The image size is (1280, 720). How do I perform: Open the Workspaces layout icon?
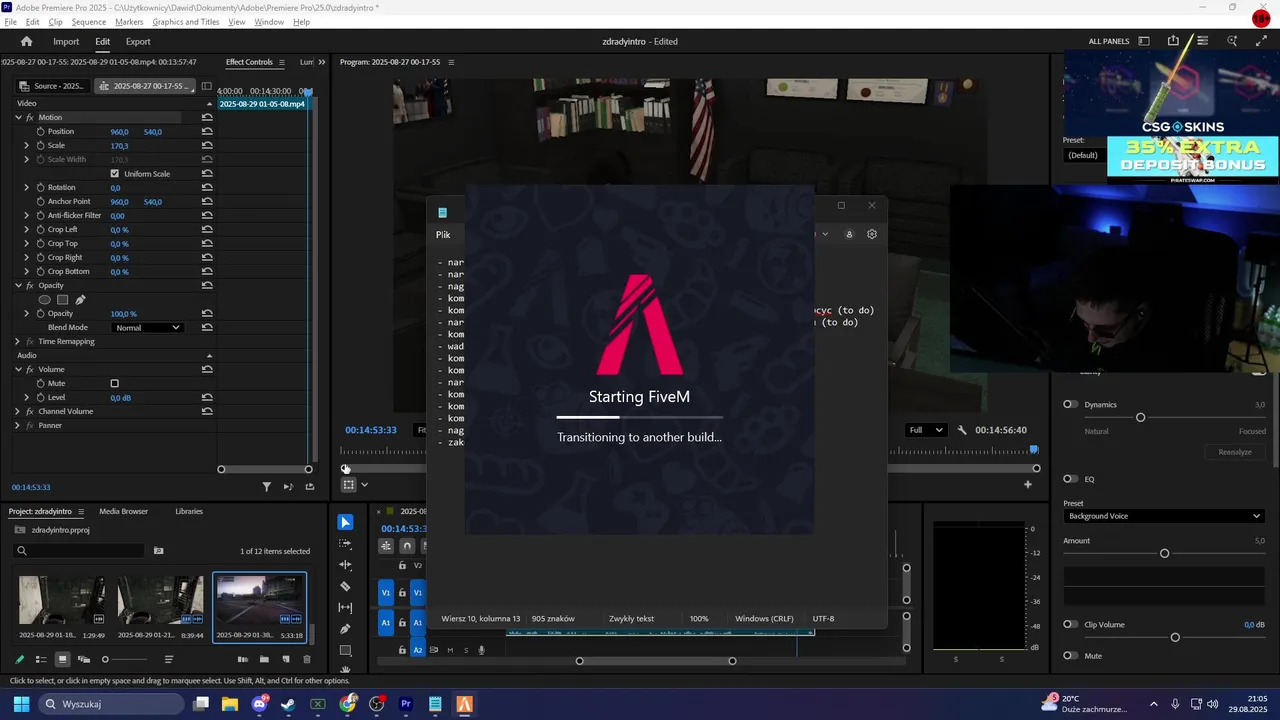(x=1144, y=41)
